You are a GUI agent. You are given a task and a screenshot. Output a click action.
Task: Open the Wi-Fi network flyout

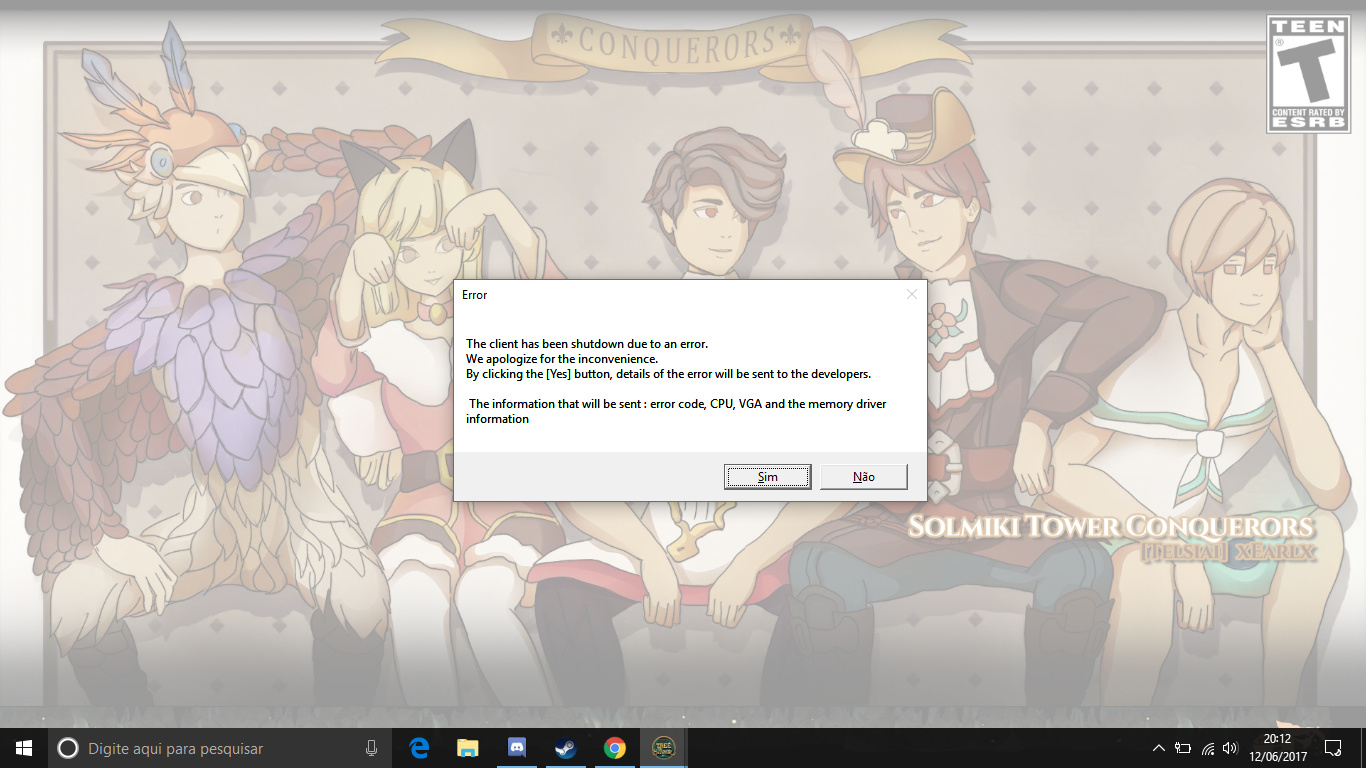pos(1208,748)
